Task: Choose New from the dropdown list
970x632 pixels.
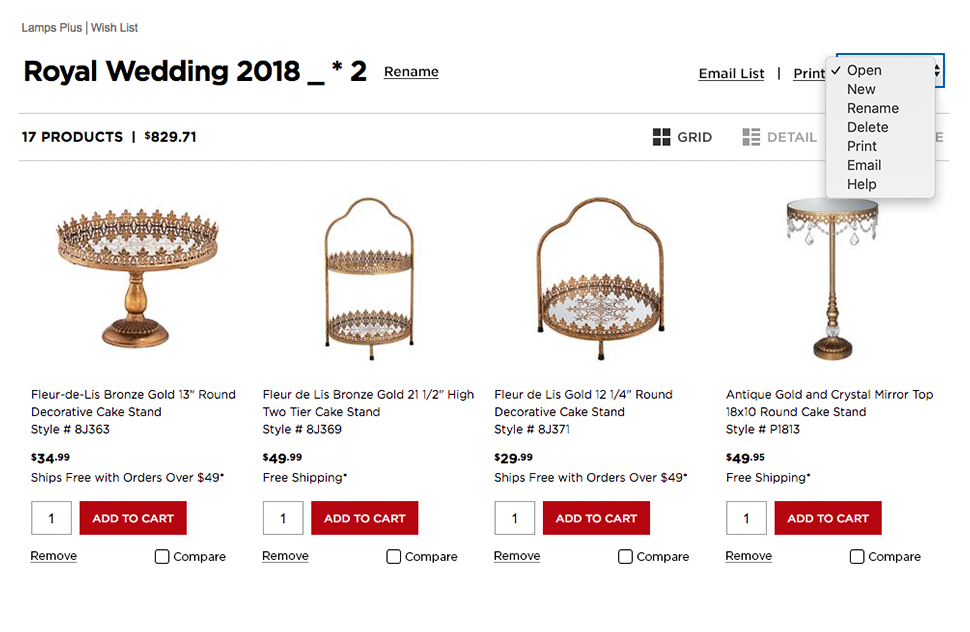Action: 861,89
